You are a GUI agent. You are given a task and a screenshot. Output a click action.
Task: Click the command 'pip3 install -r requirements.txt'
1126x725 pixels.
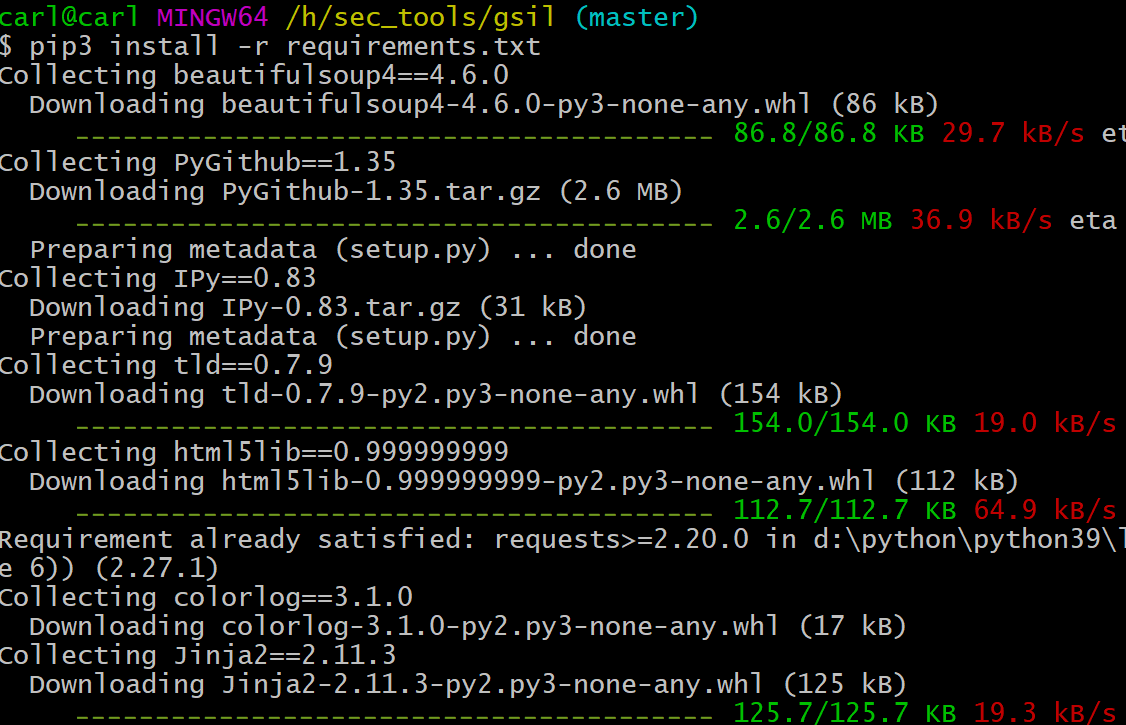coord(285,47)
